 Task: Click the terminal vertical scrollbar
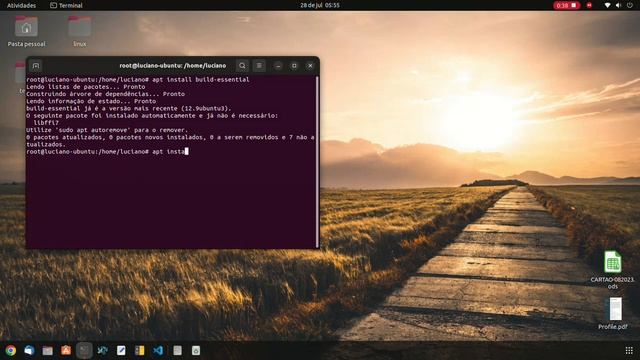[317, 161]
